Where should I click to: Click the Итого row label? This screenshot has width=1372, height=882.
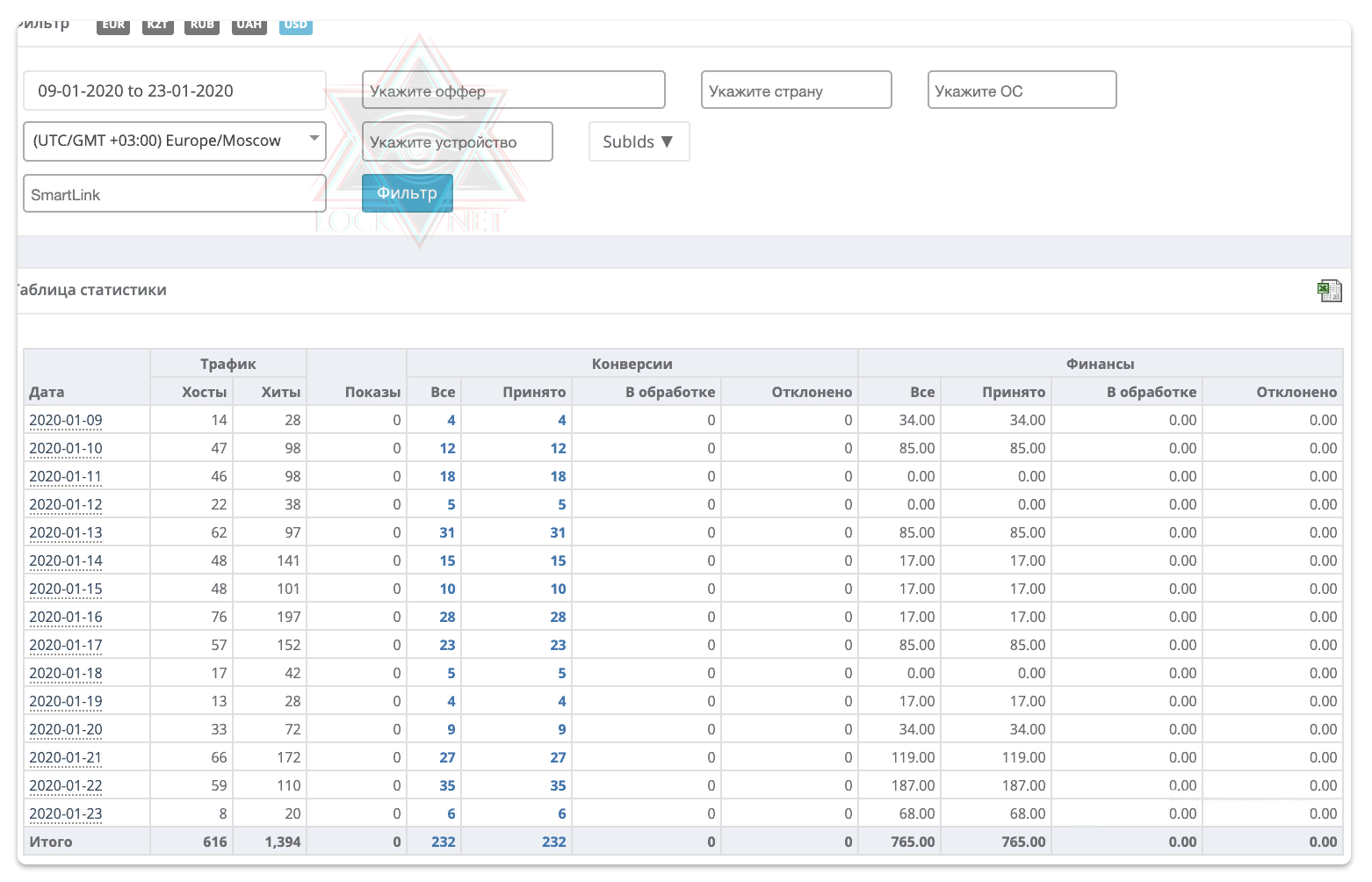coord(51,842)
